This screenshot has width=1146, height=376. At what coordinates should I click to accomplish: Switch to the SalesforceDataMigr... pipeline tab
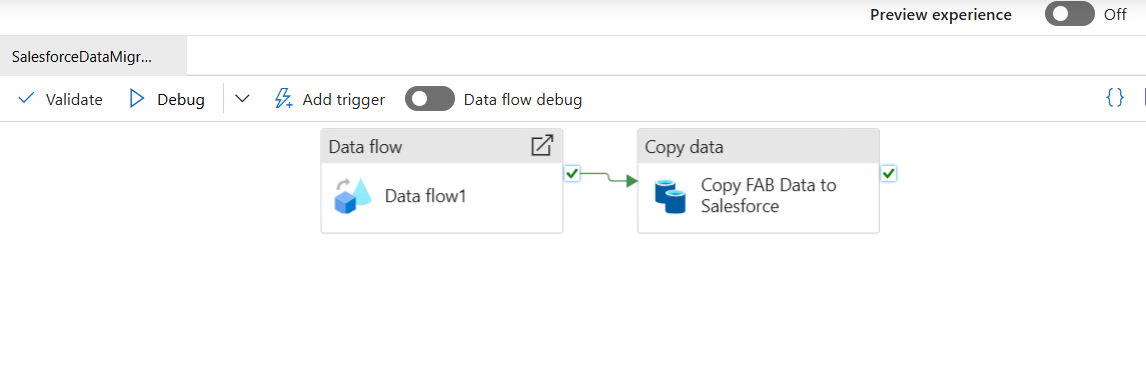point(94,56)
